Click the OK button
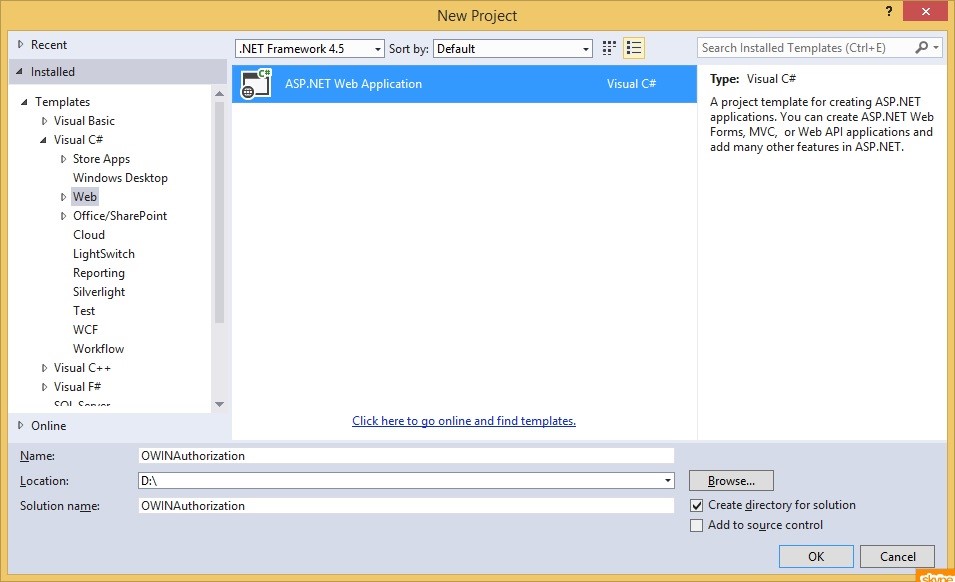This screenshot has width=955, height=582. click(x=816, y=556)
